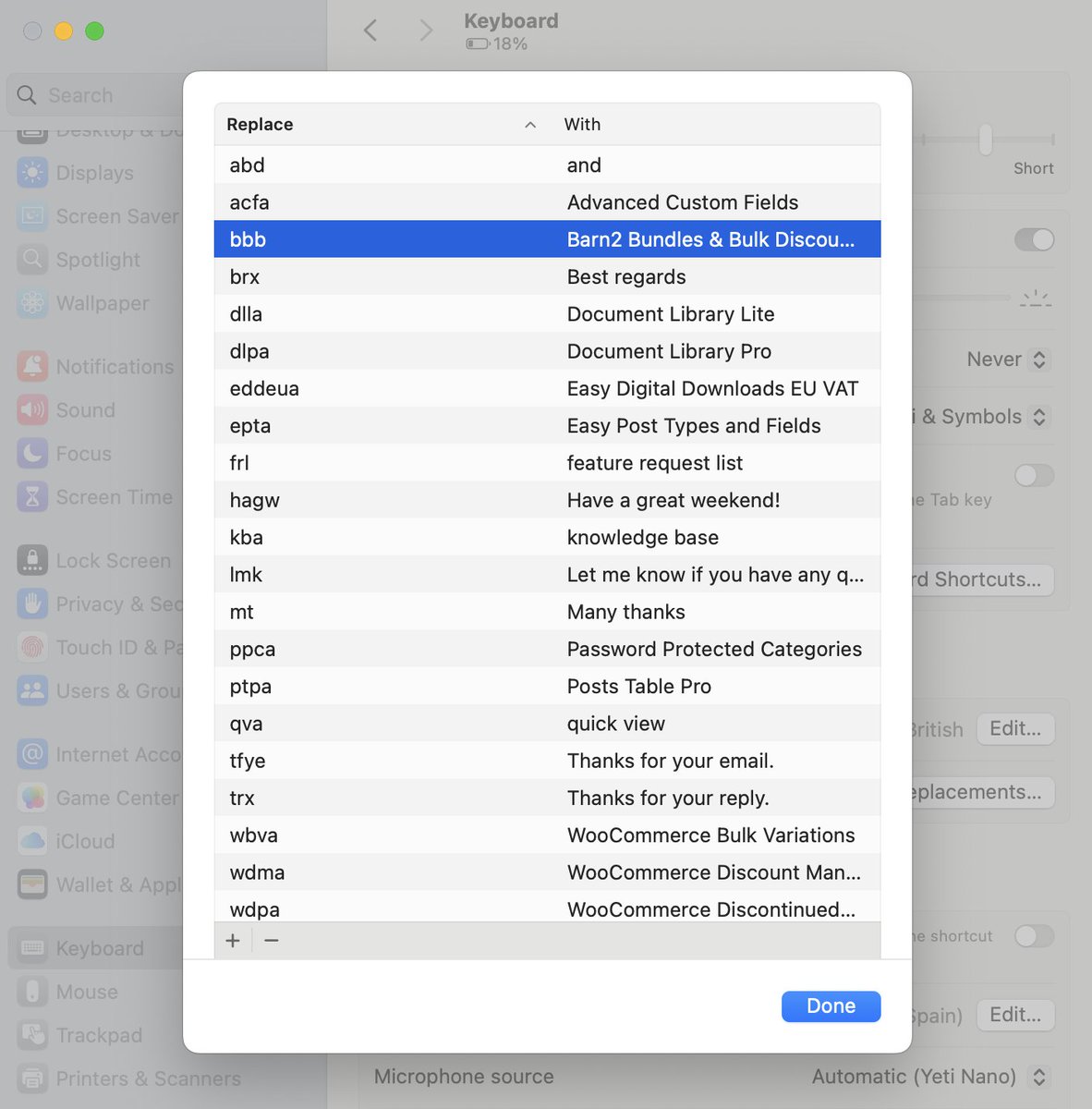Click the Done button
Screen dimensions: 1092x1109
831,1006
